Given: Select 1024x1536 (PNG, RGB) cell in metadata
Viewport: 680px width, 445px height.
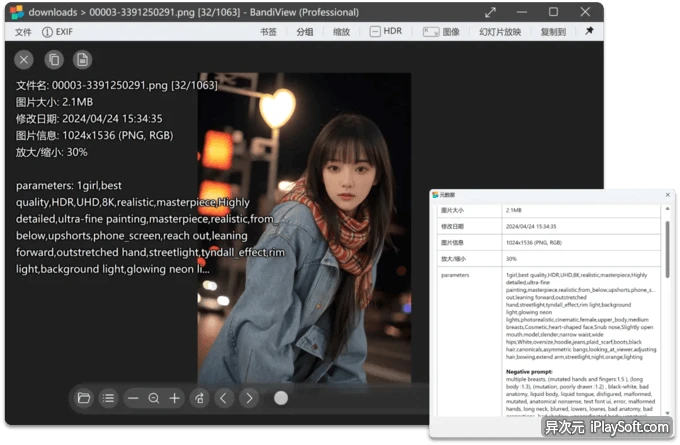Looking at the screenshot, I should pyautogui.click(x=534, y=242).
